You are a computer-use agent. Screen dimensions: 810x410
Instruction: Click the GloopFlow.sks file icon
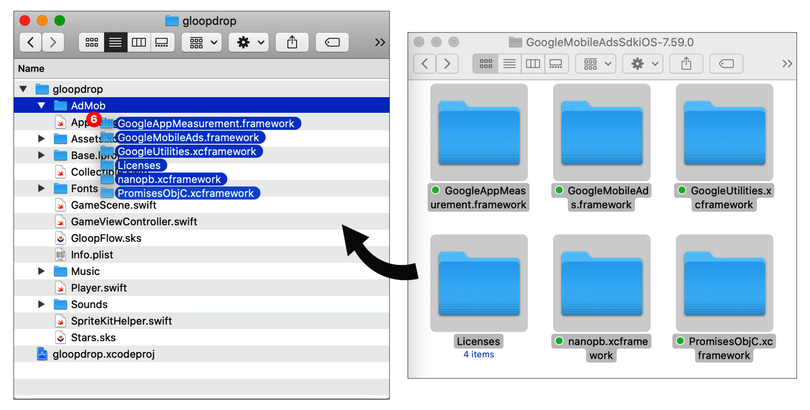pyautogui.click(x=60, y=238)
